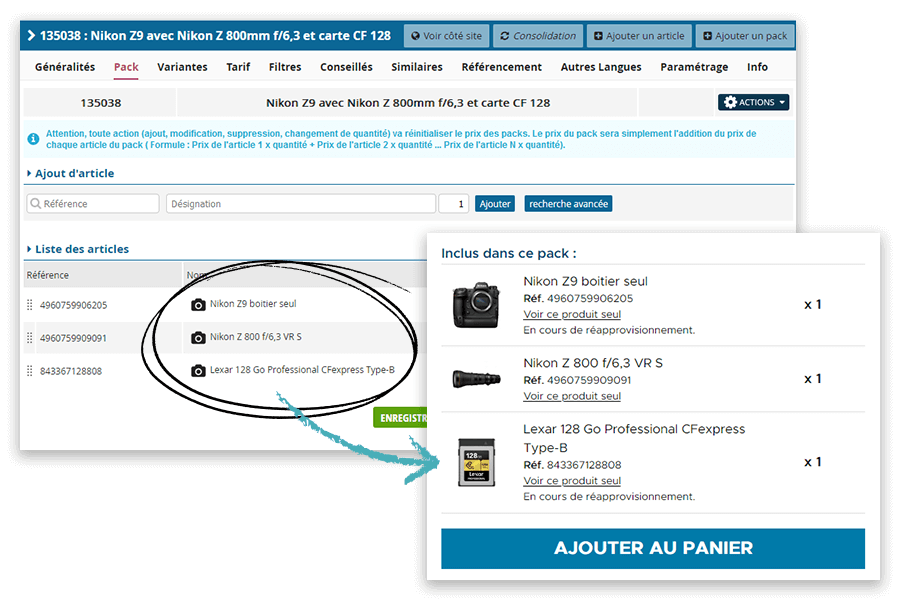This screenshot has width=900, height=600.
Task: Open recherche avancée
Action: click(568, 204)
